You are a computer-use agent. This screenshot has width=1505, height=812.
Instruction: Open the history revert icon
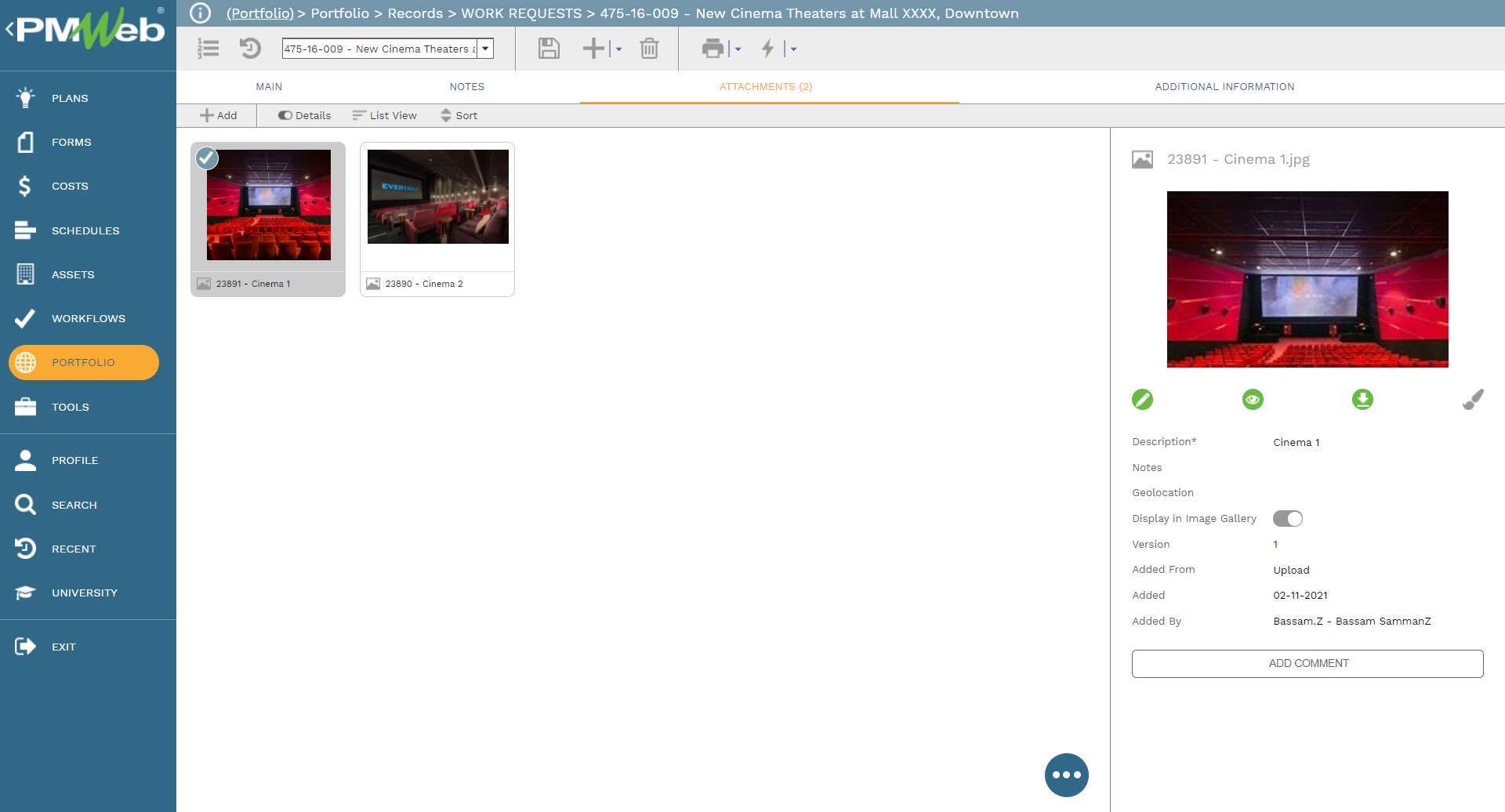(x=250, y=49)
